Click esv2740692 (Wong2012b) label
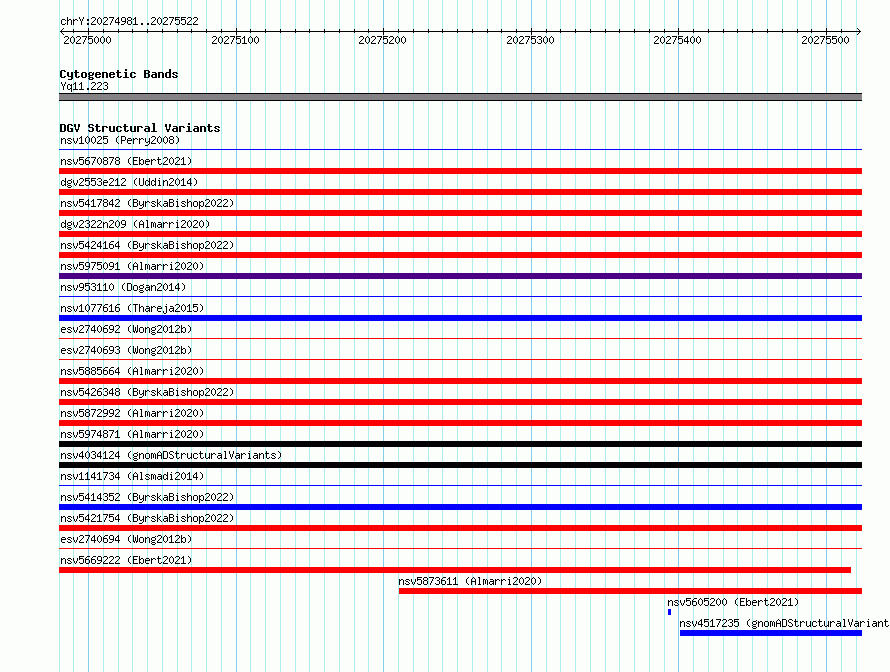The image size is (890, 672). pyautogui.click(x=126, y=329)
